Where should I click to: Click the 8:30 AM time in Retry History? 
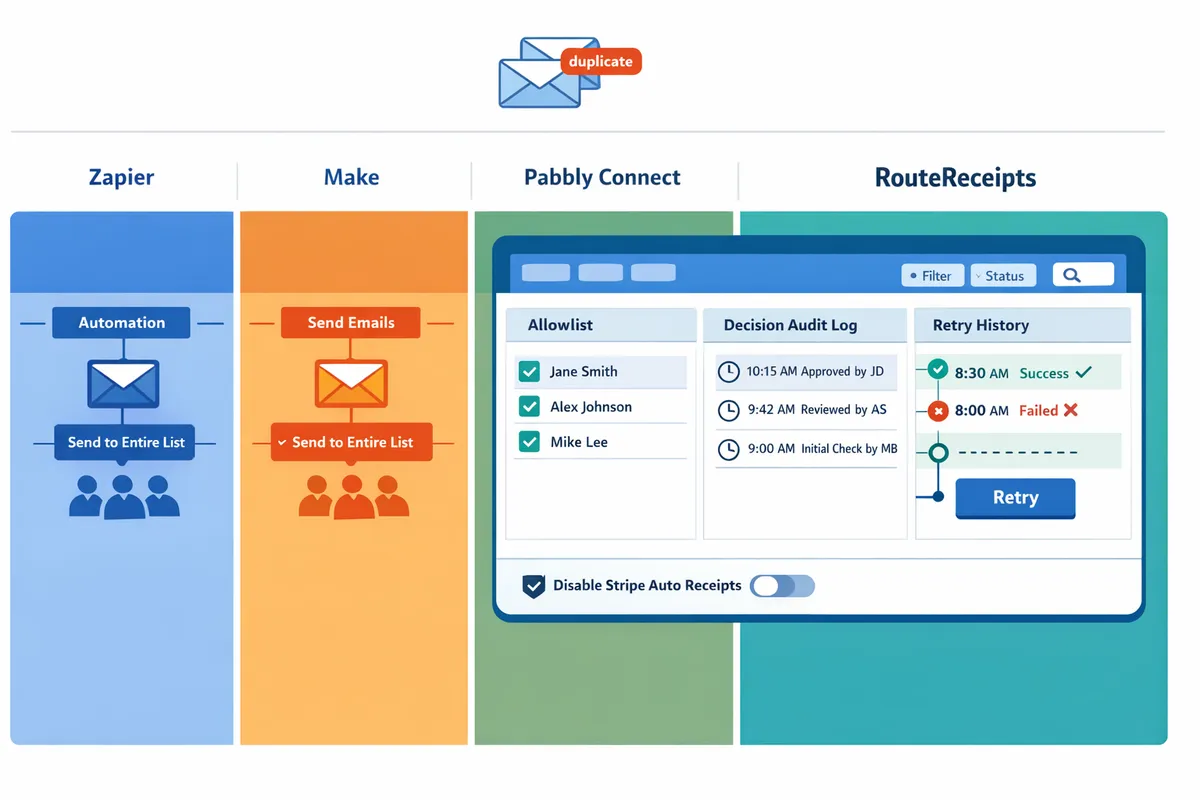coord(981,373)
